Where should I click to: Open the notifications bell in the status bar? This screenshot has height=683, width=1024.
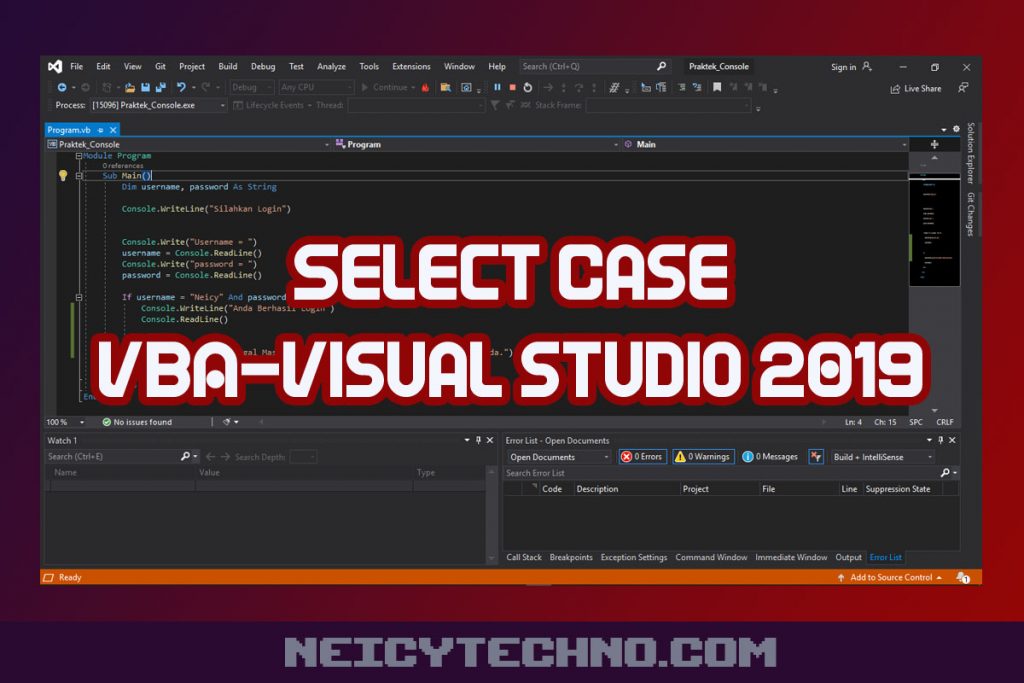pyautogui.click(x=961, y=577)
